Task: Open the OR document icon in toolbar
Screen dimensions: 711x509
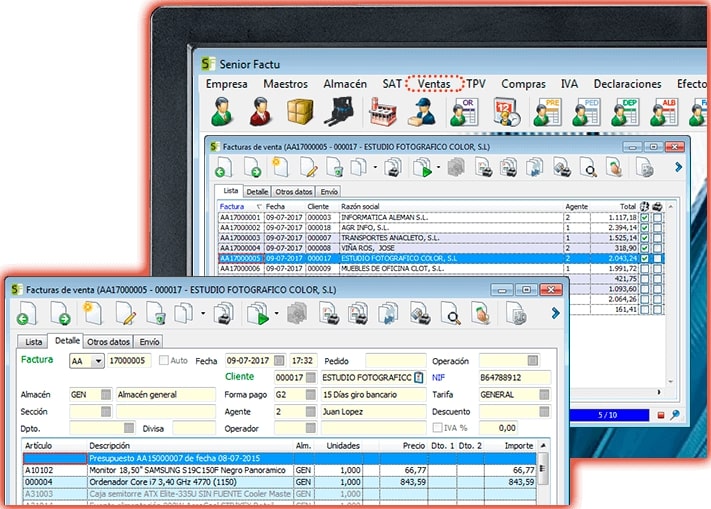Action: [463, 111]
